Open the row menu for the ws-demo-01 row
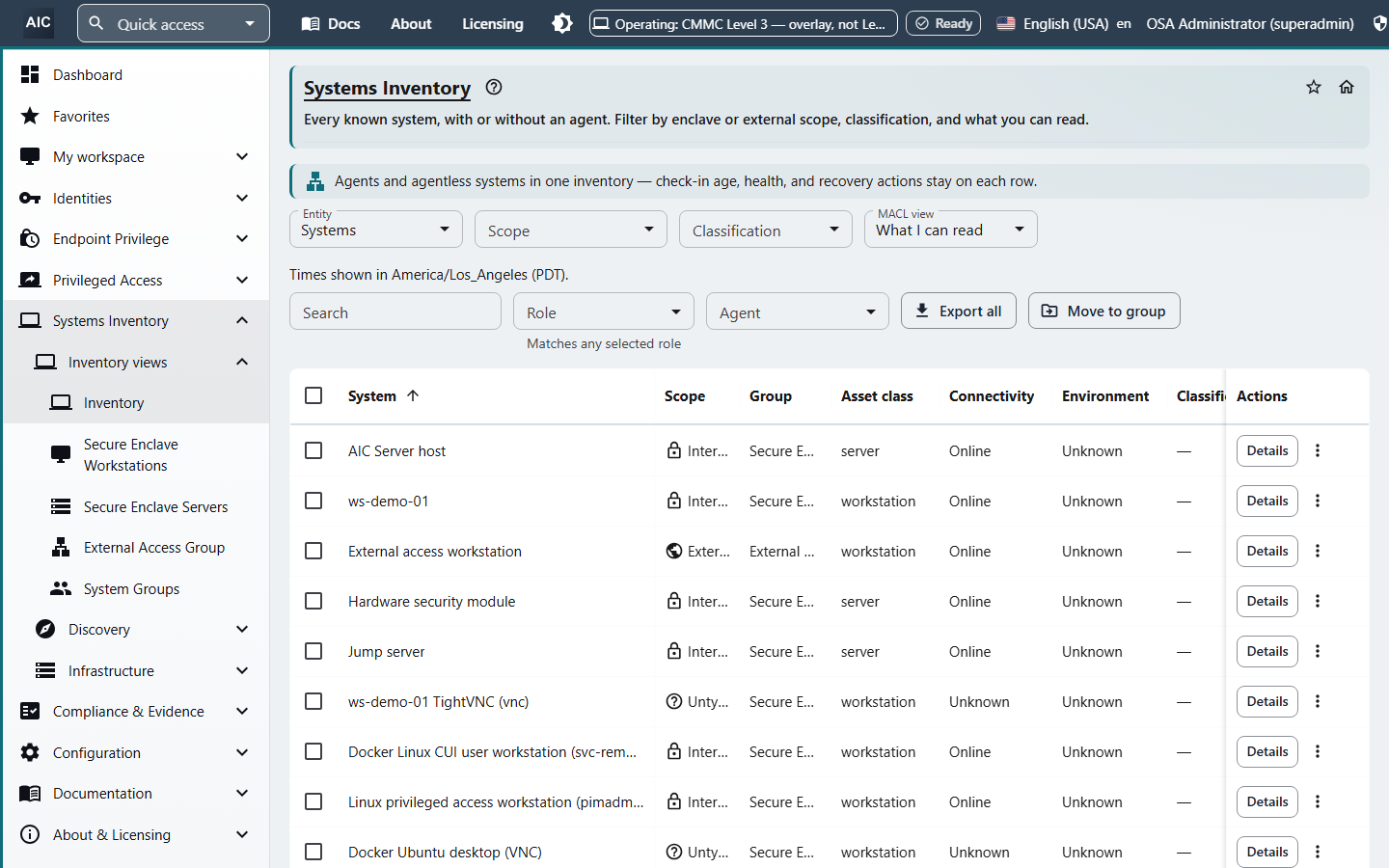This screenshot has width=1389, height=868. click(1318, 501)
